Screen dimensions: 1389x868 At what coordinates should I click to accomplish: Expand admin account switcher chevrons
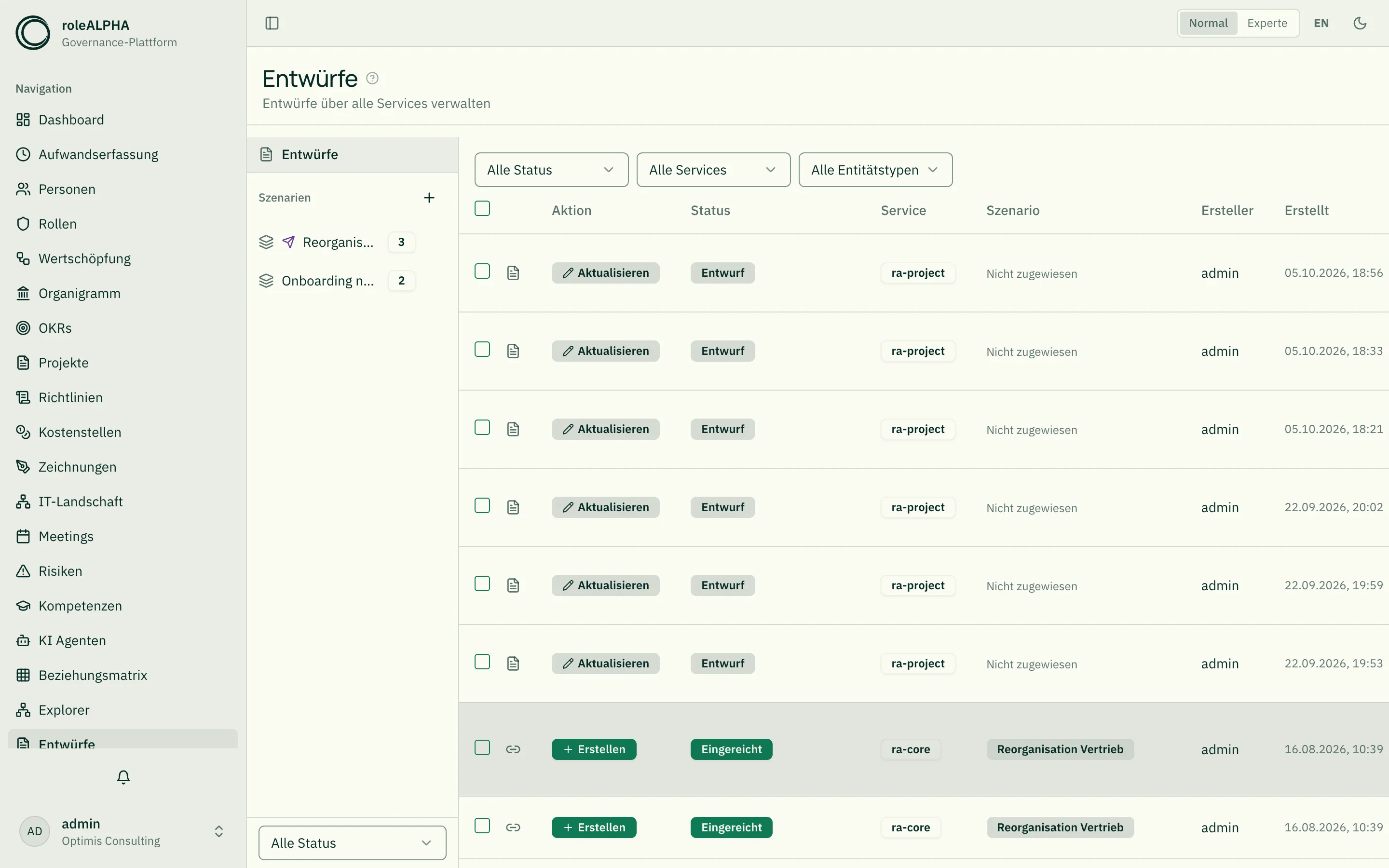click(218, 831)
